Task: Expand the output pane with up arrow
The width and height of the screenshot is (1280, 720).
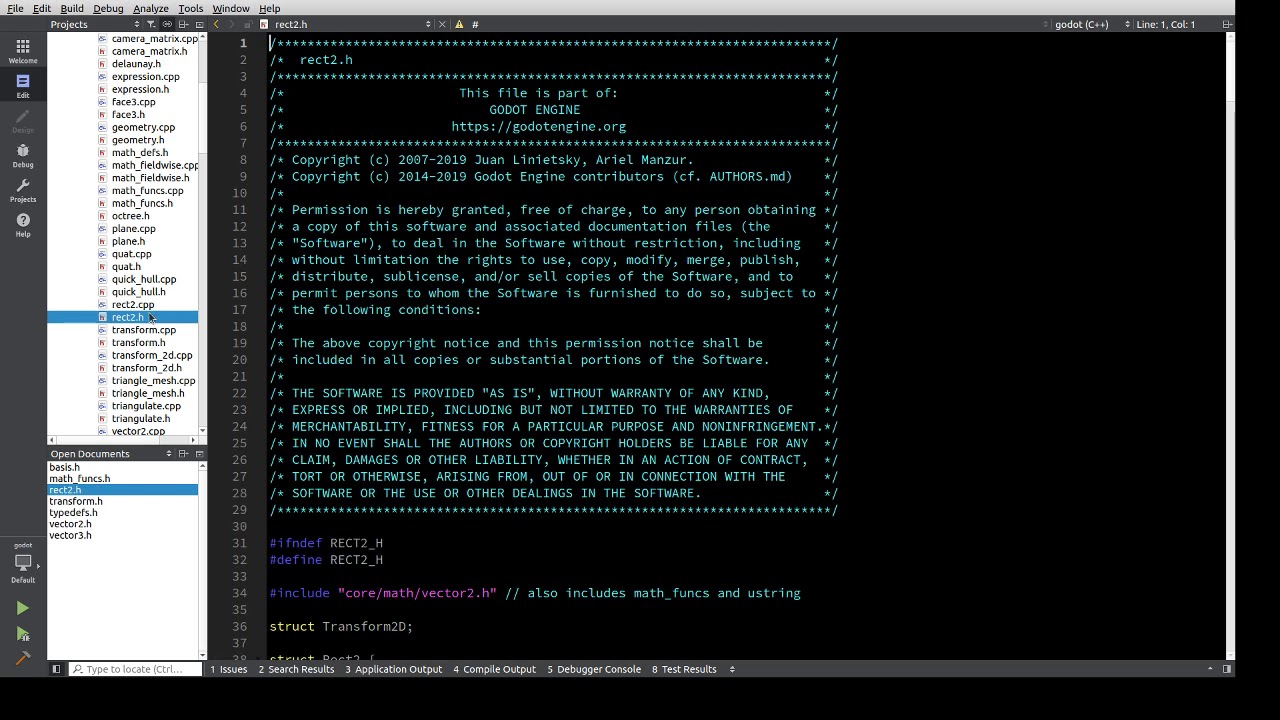Action: (1210, 669)
